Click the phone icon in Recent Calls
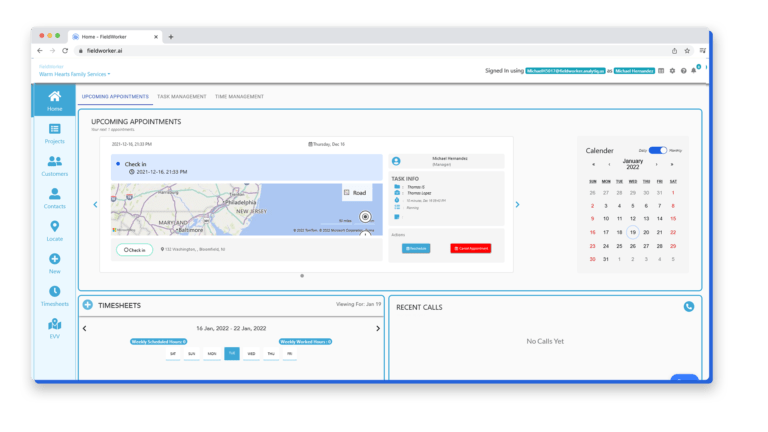Screen dimensions: 768x432 pyautogui.click(x=688, y=307)
